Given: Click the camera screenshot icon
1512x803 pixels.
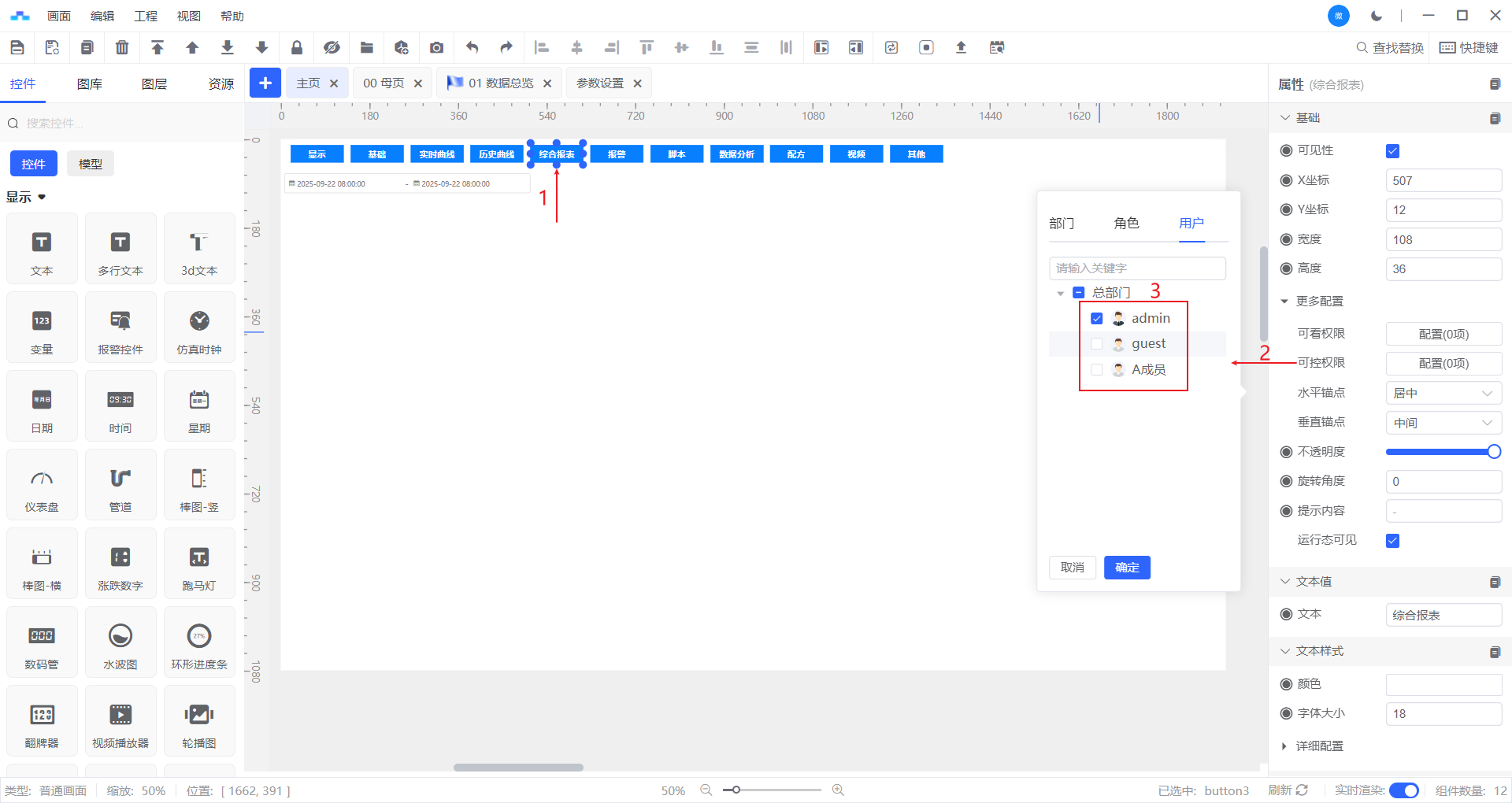Looking at the screenshot, I should pos(436,48).
